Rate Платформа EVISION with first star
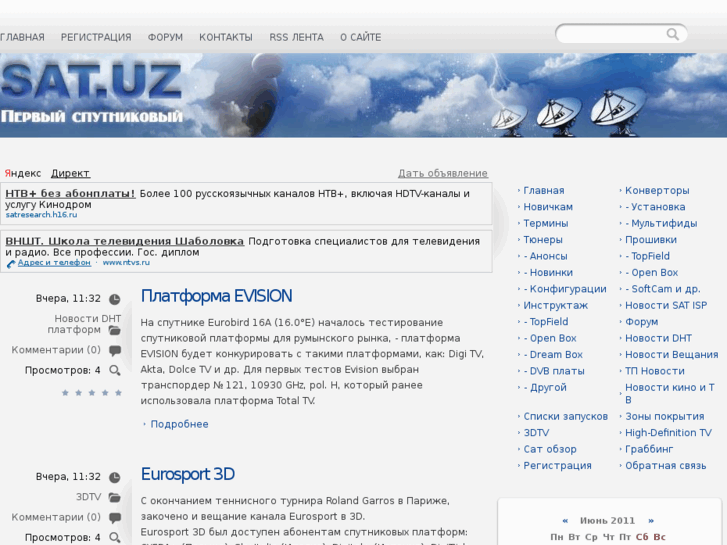727x545 pixels. coord(65,393)
